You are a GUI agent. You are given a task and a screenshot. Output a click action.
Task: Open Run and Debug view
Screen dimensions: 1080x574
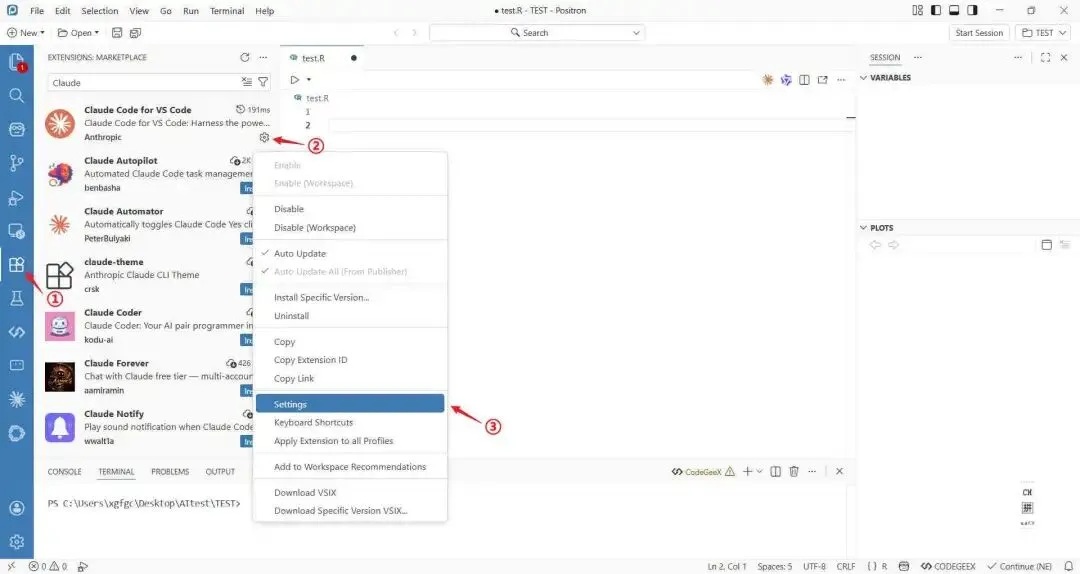click(17, 198)
